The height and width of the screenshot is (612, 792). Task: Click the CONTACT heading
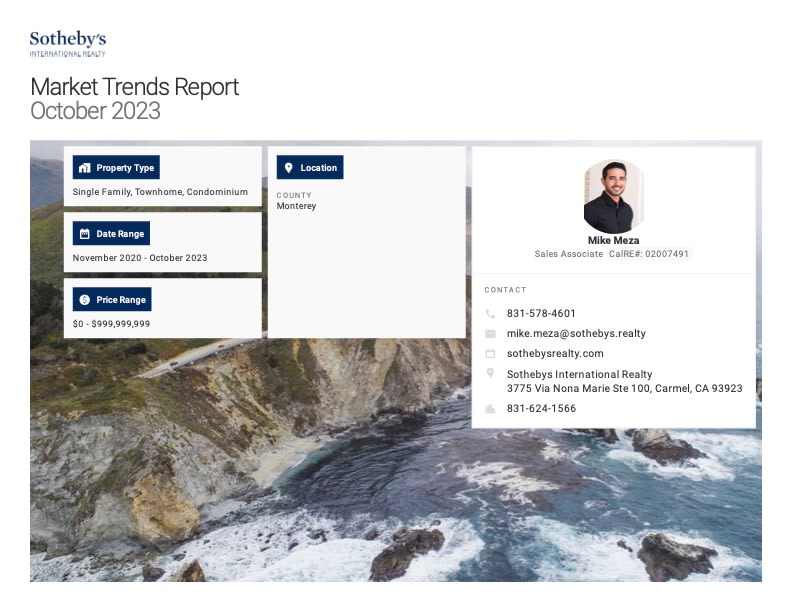pyautogui.click(x=505, y=290)
